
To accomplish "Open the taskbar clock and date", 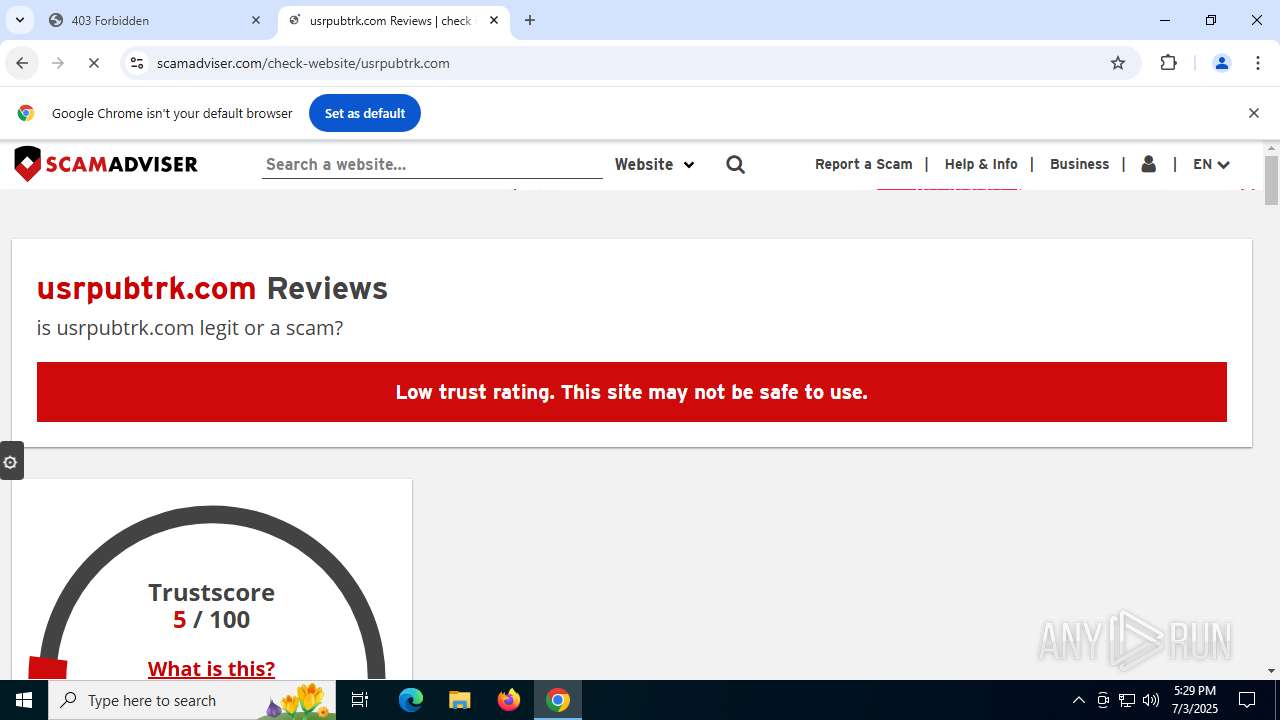I will pos(1195,700).
